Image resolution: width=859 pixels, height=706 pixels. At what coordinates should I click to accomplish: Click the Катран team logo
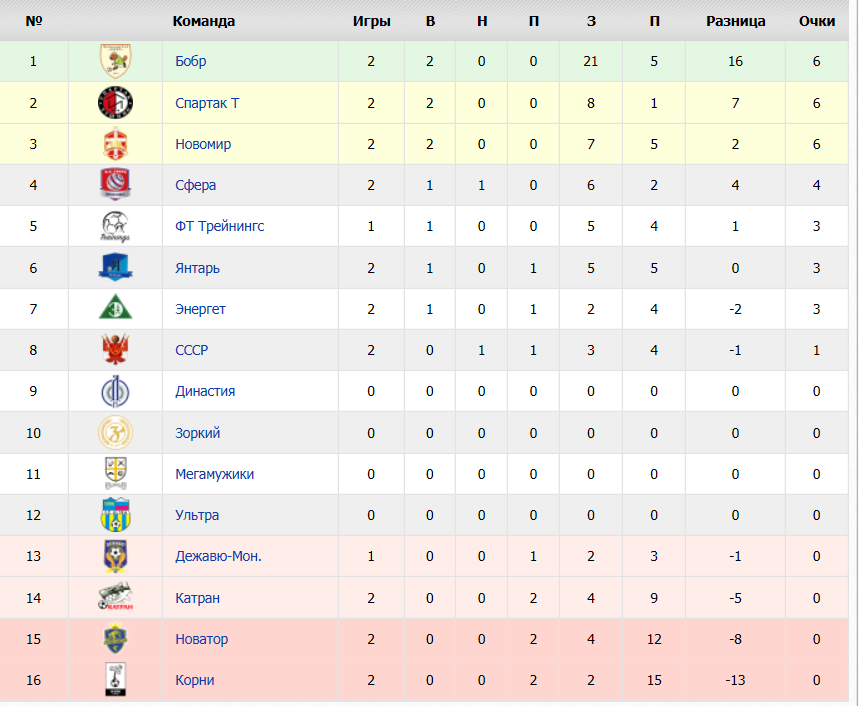point(116,596)
